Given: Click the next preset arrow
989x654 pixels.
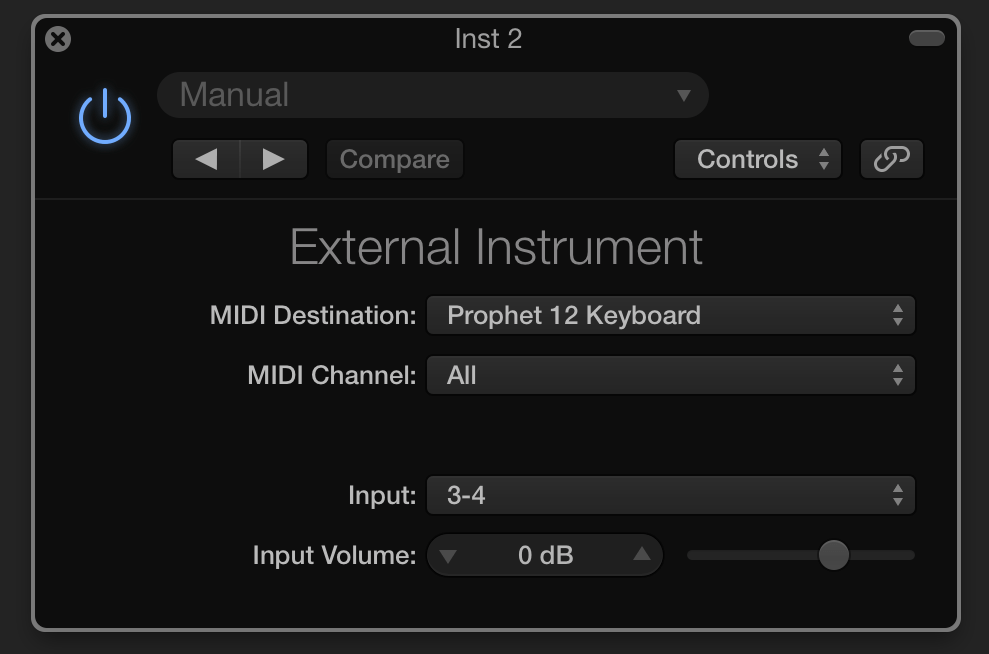Looking at the screenshot, I should coord(273,158).
